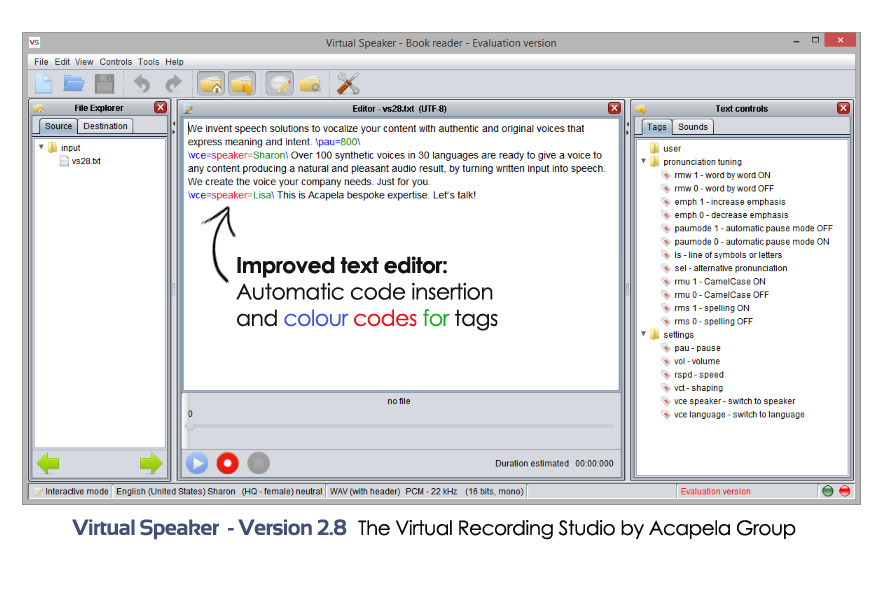The width and height of the screenshot is (882, 600).
Task: Switch to the Destination tab
Action: [105, 126]
